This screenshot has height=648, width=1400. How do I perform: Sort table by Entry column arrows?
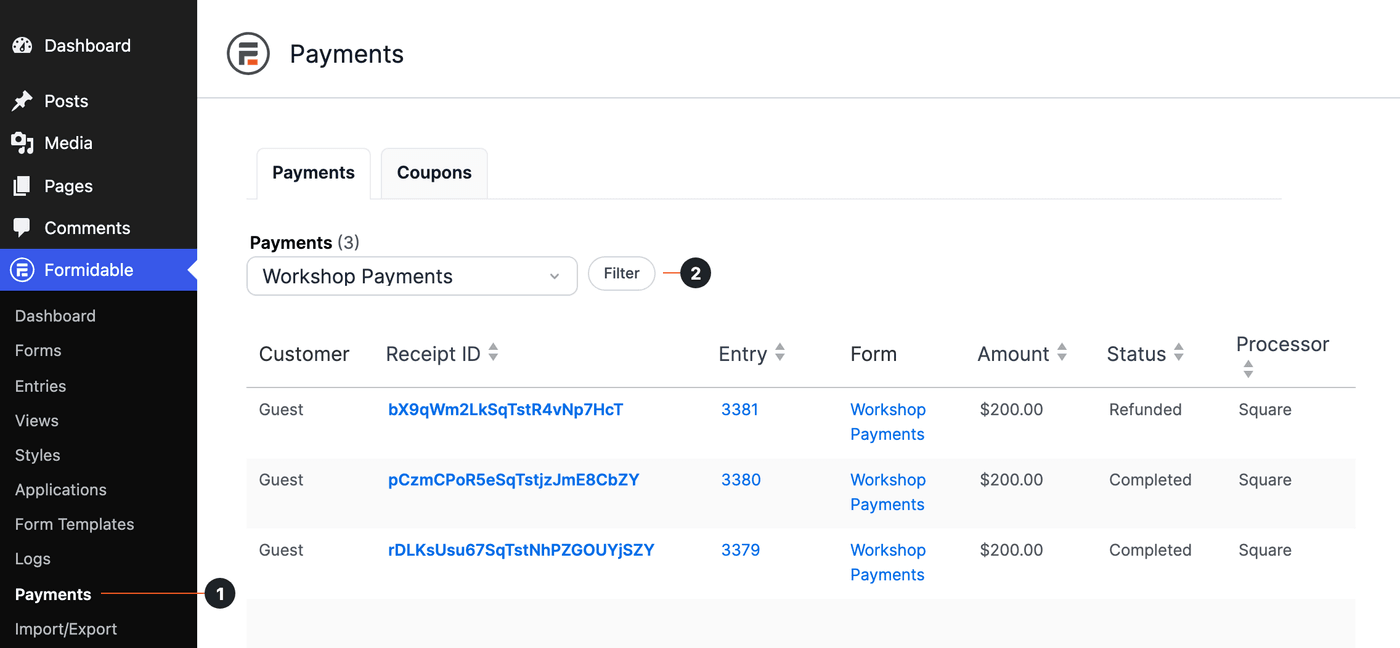[x=780, y=353]
